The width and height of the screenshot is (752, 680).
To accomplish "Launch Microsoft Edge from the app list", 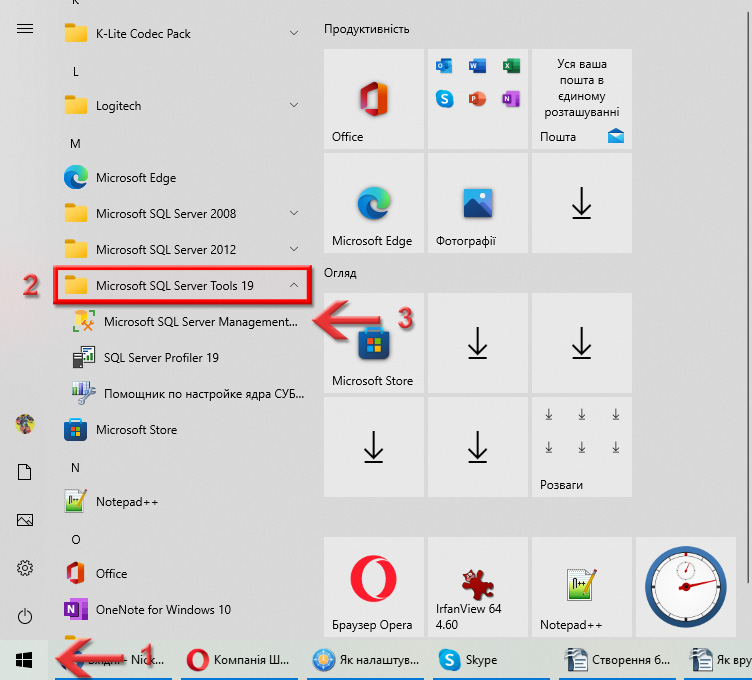I will pos(182,177).
